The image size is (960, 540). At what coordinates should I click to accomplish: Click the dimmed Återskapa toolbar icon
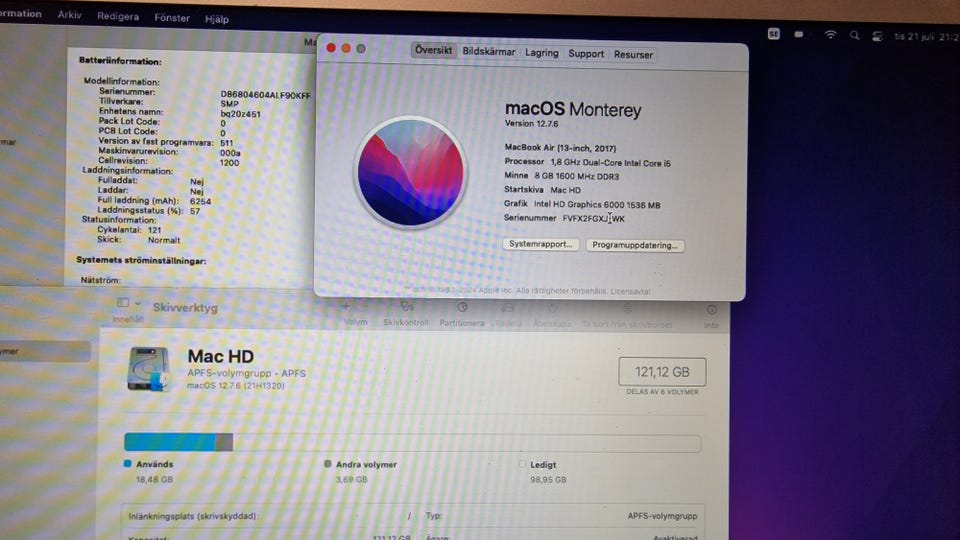click(x=552, y=309)
